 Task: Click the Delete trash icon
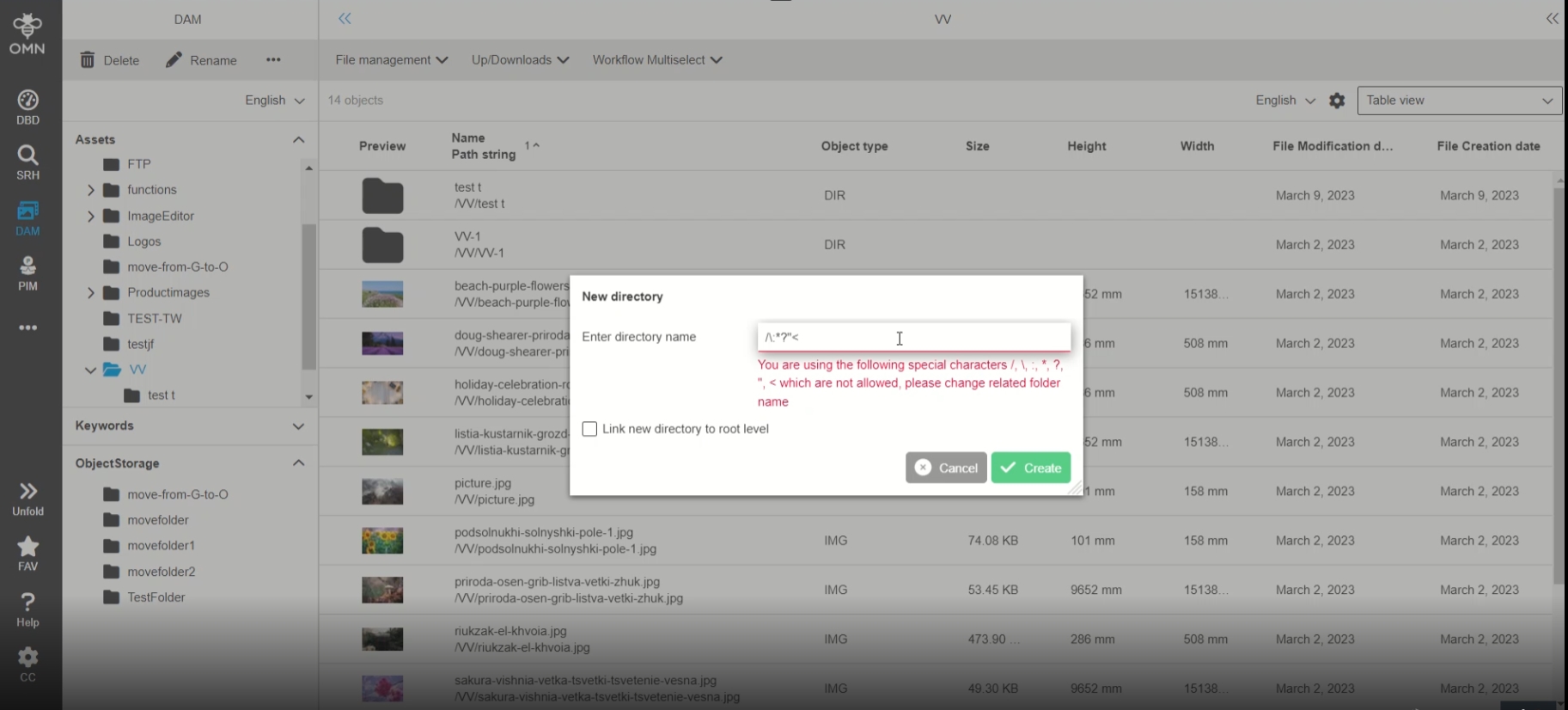pos(88,60)
